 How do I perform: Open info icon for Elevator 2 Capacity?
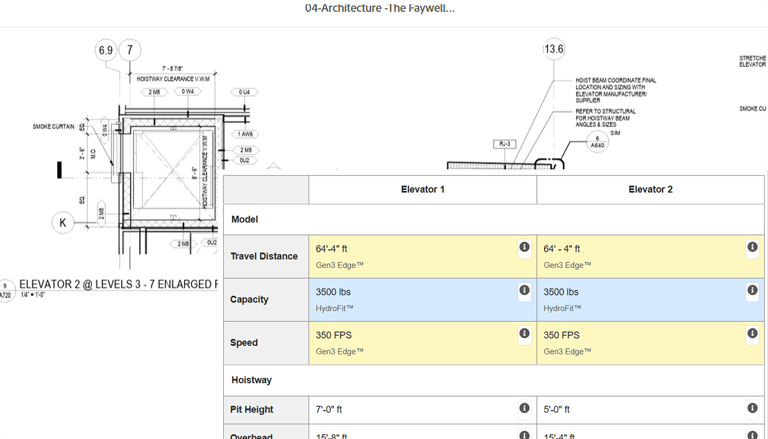coord(752,290)
